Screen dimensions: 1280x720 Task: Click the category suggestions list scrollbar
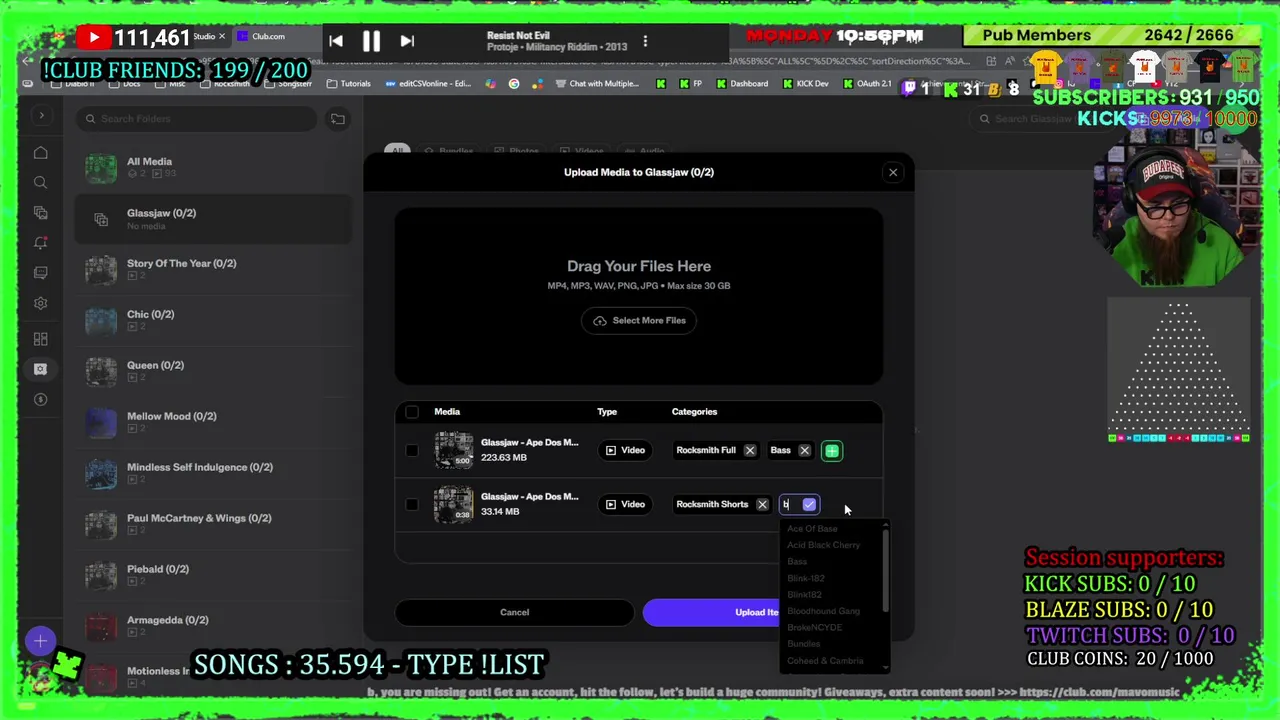[885, 571]
